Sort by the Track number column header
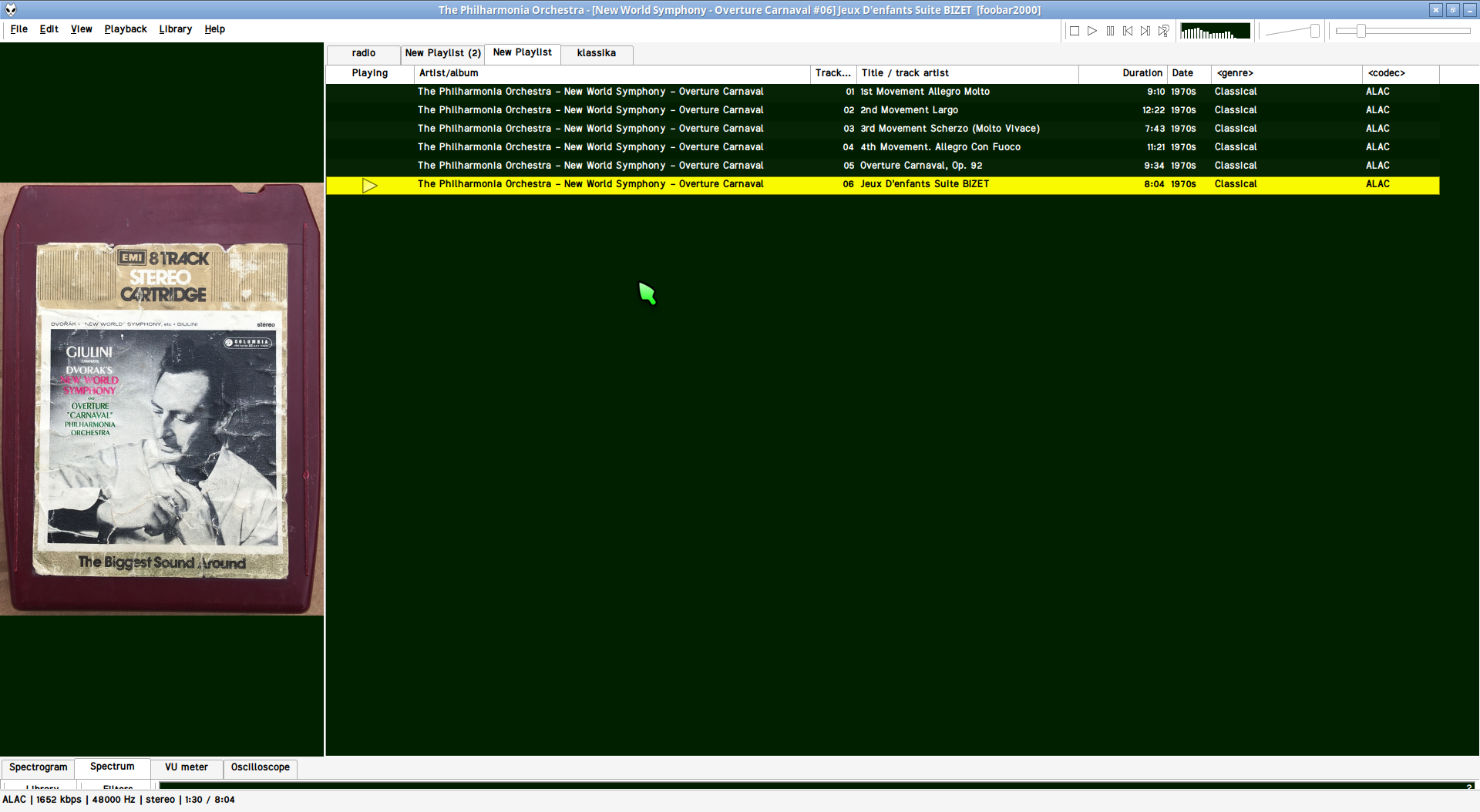The height and width of the screenshot is (812, 1480). pos(833,74)
